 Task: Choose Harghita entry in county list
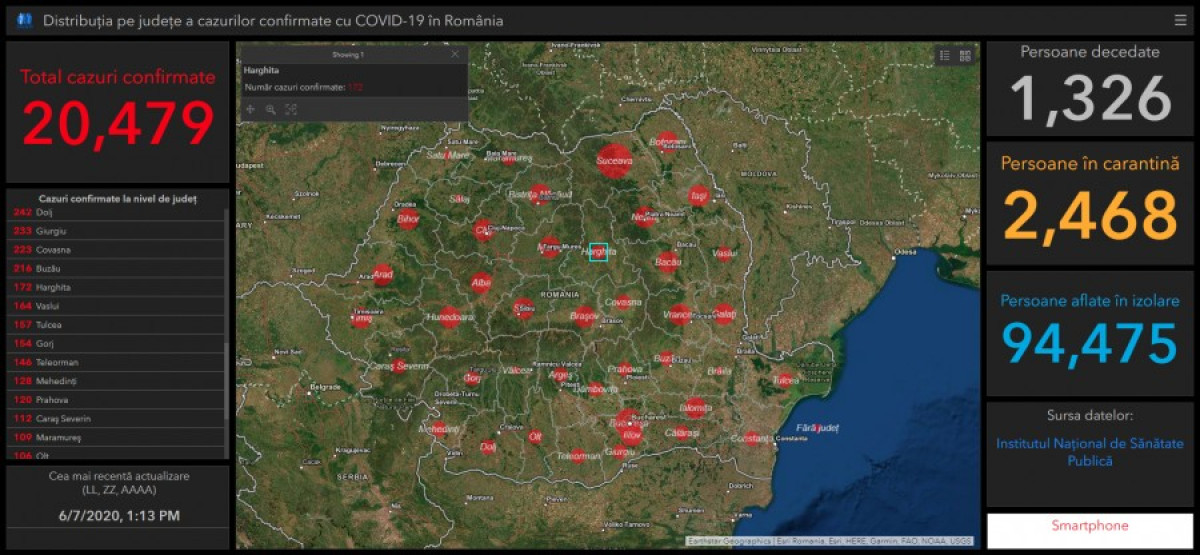(x=53, y=287)
